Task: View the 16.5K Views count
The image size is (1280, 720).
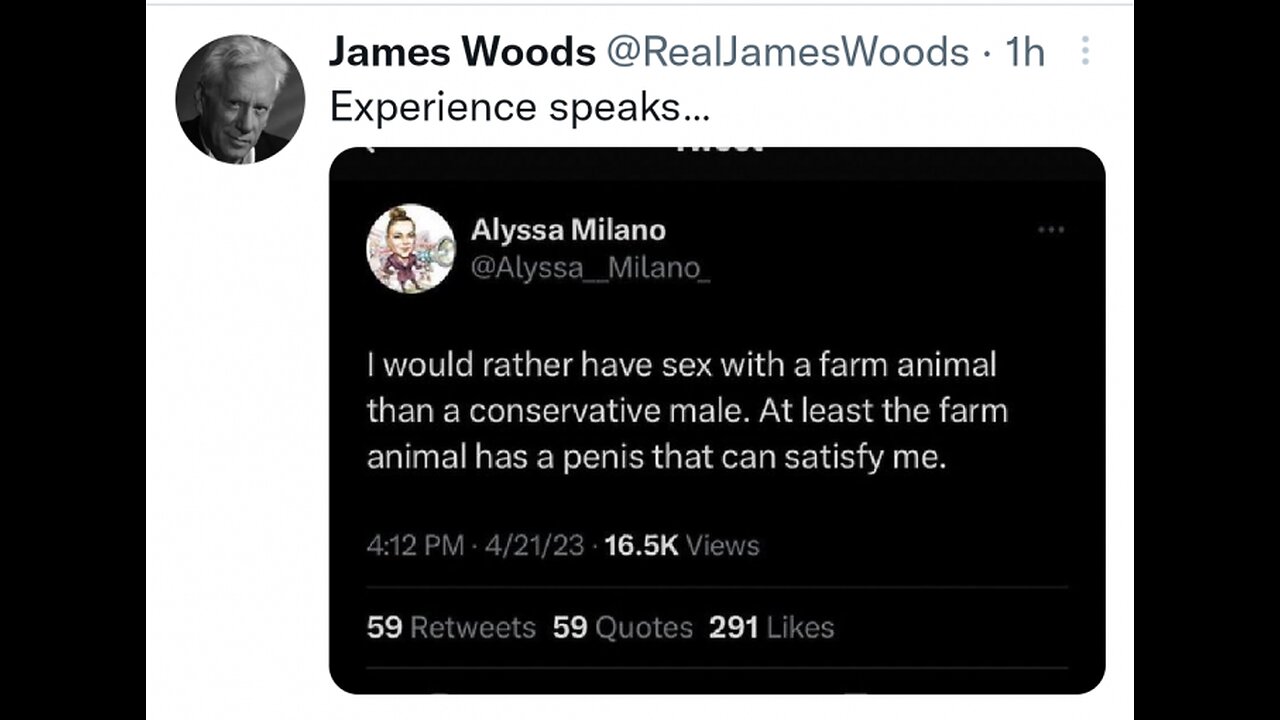Action: 683,545
